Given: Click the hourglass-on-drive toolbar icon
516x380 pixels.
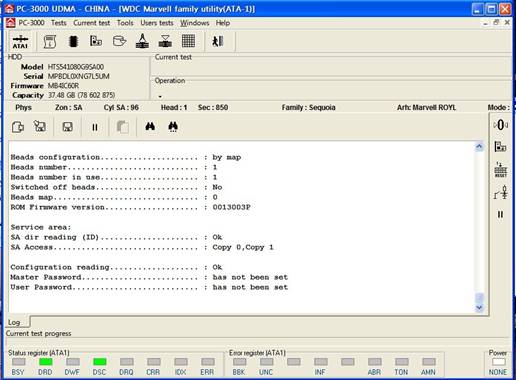Looking at the screenshot, I should (x=165, y=41).
